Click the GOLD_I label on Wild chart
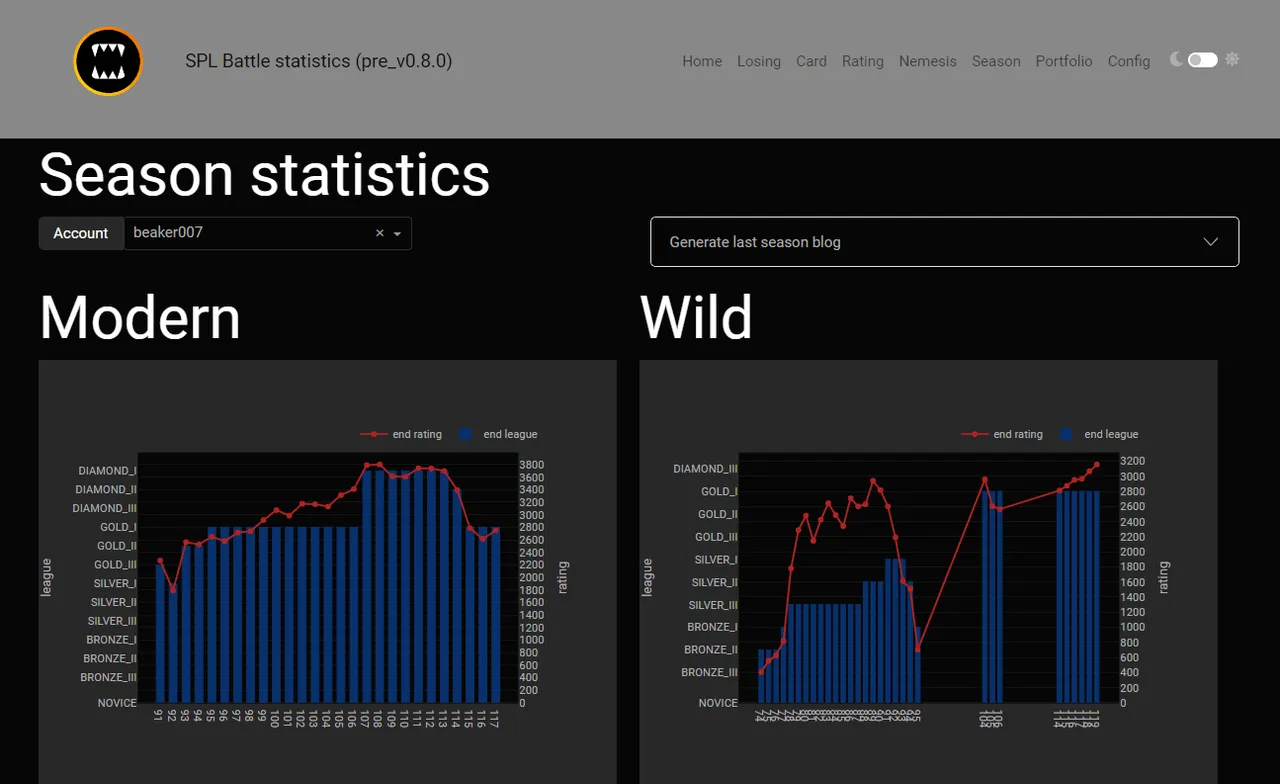This screenshot has height=784, width=1280. (717, 491)
